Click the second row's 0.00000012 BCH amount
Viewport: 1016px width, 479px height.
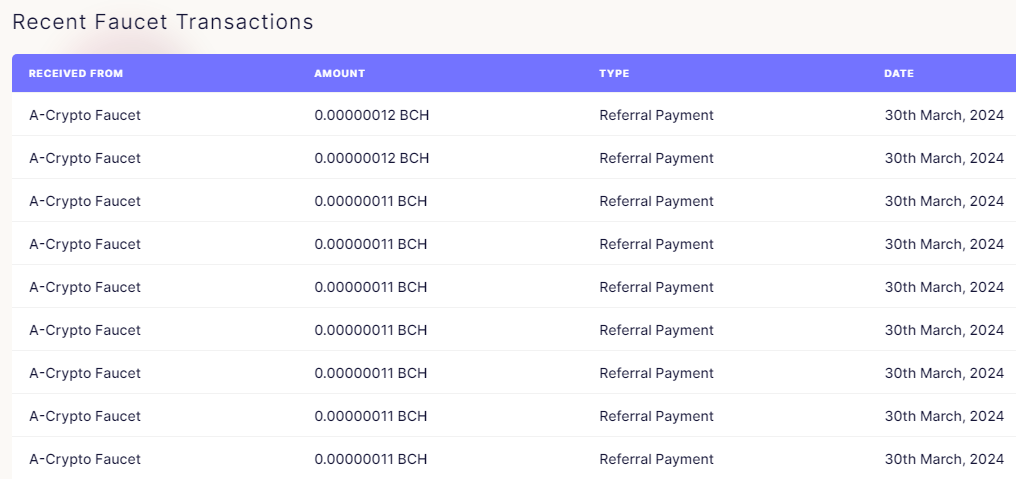pyautogui.click(x=372, y=158)
